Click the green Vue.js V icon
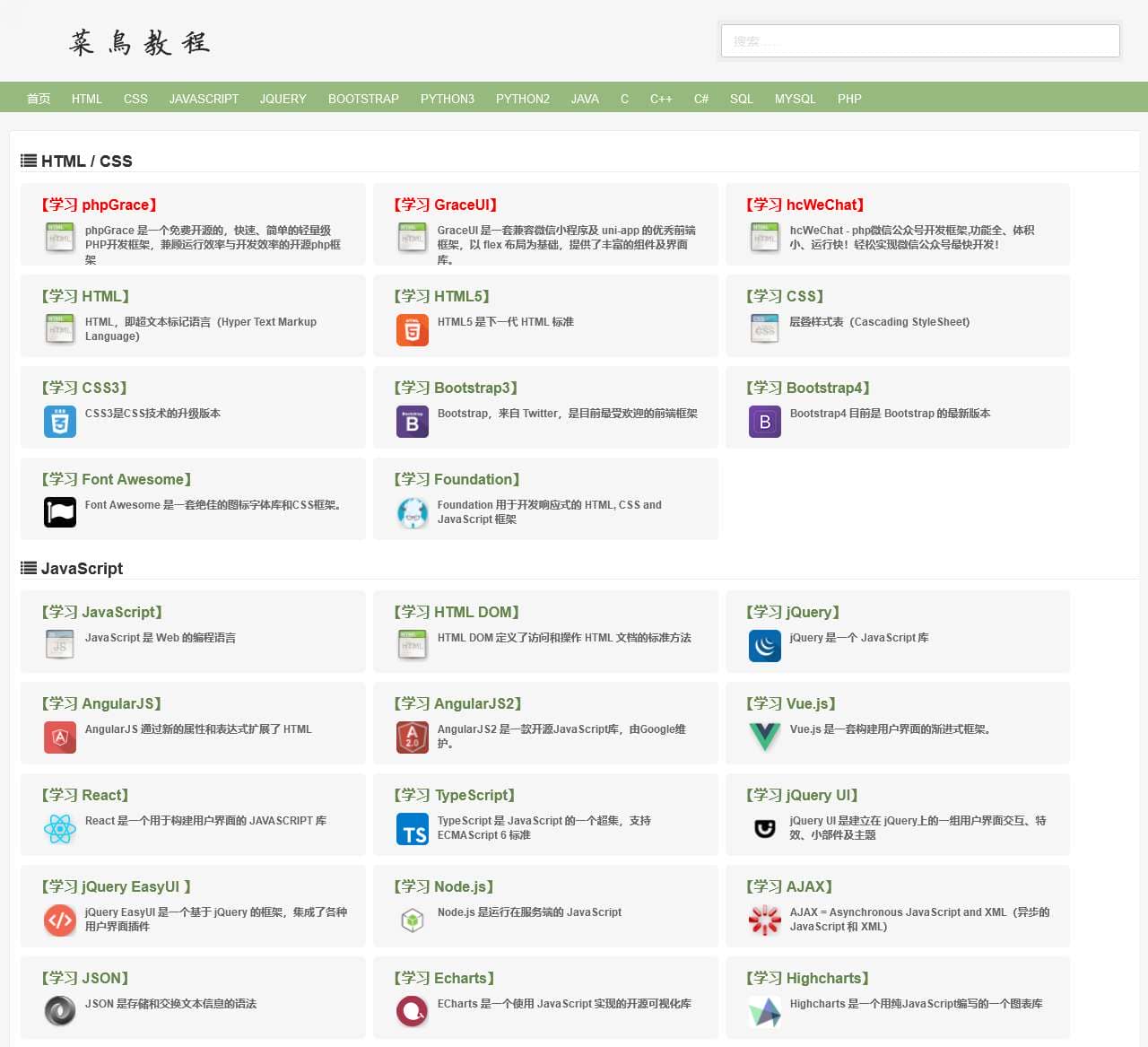This screenshot has height=1047, width=1148. (x=765, y=737)
